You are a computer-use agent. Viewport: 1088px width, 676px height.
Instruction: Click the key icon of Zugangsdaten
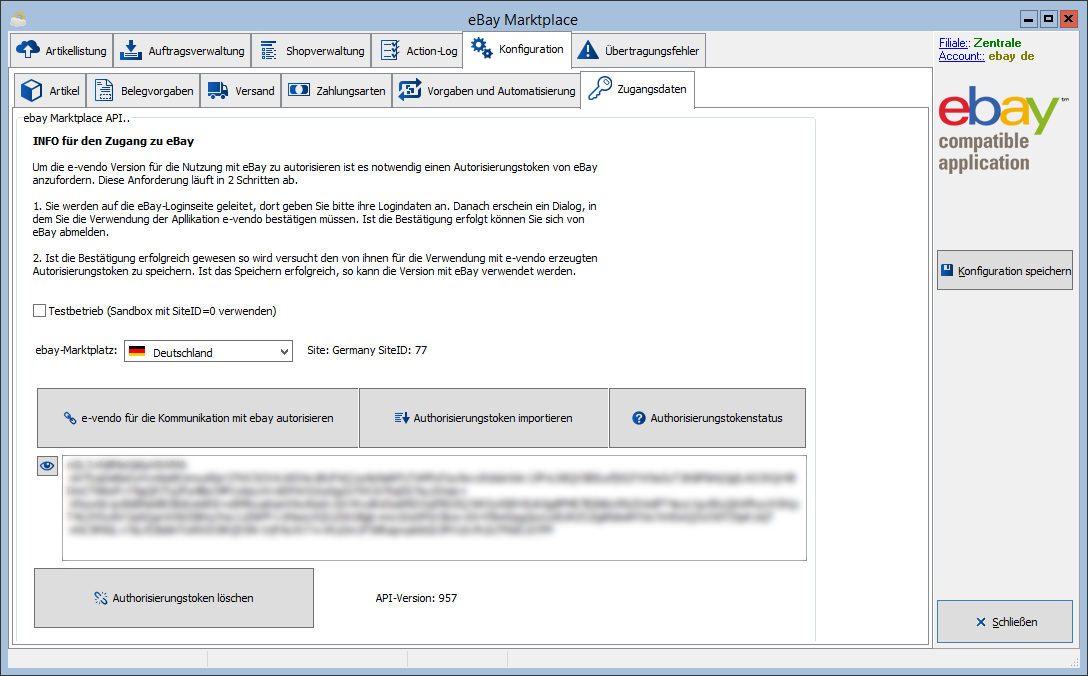[600, 89]
